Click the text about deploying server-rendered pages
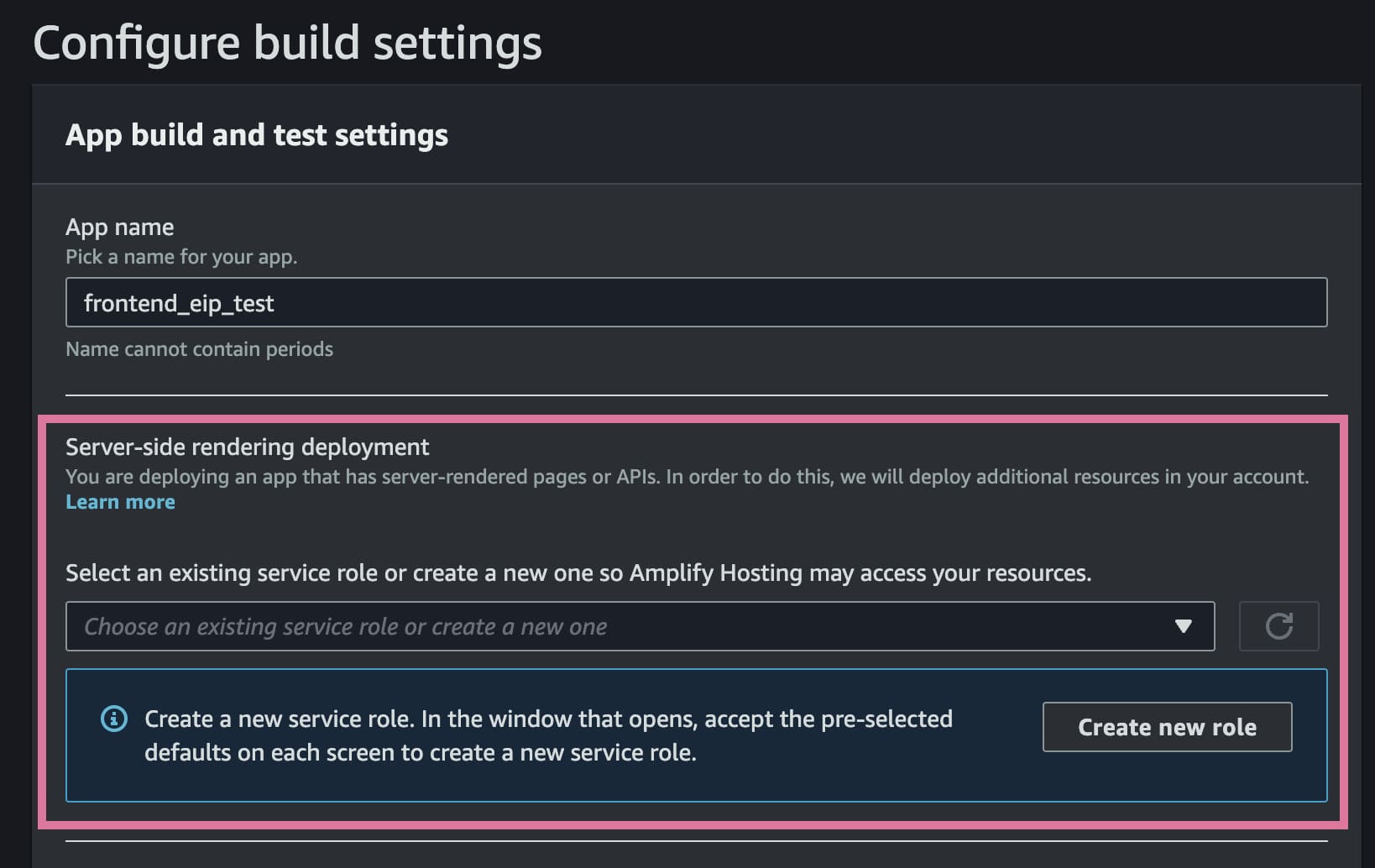1375x868 pixels. (x=687, y=477)
